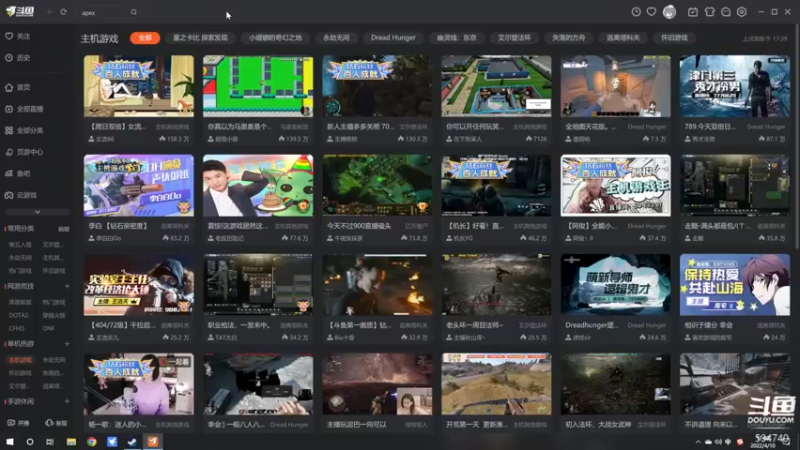Click Douyu app icon in taskbar
Viewport: 800px width, 450px height.
click(153, 441)
